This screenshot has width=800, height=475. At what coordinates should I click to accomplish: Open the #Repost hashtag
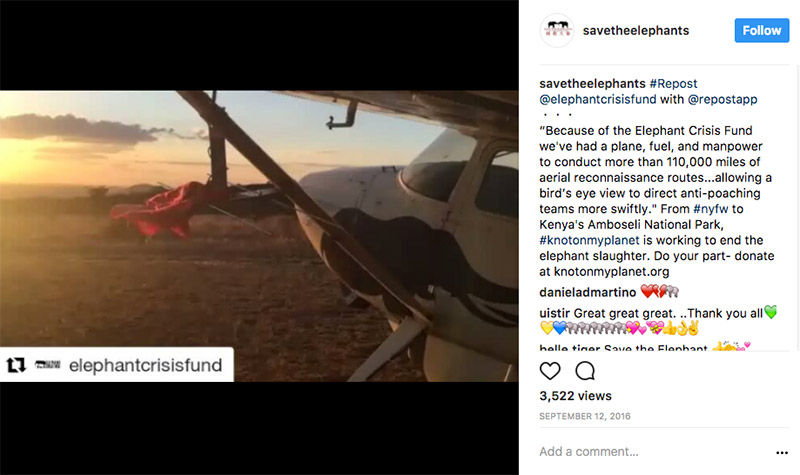point(677,83)
